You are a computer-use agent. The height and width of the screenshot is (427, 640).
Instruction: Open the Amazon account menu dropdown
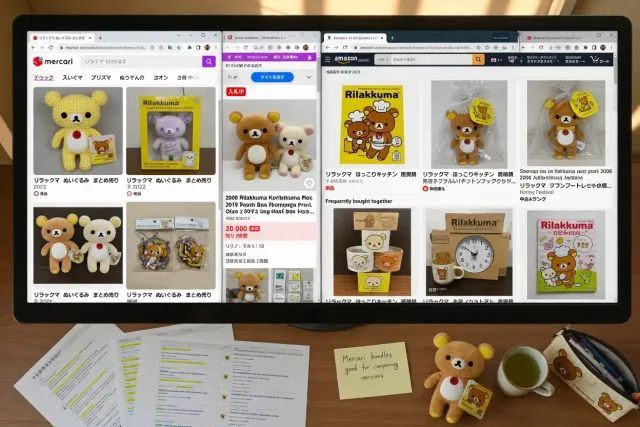542,60
